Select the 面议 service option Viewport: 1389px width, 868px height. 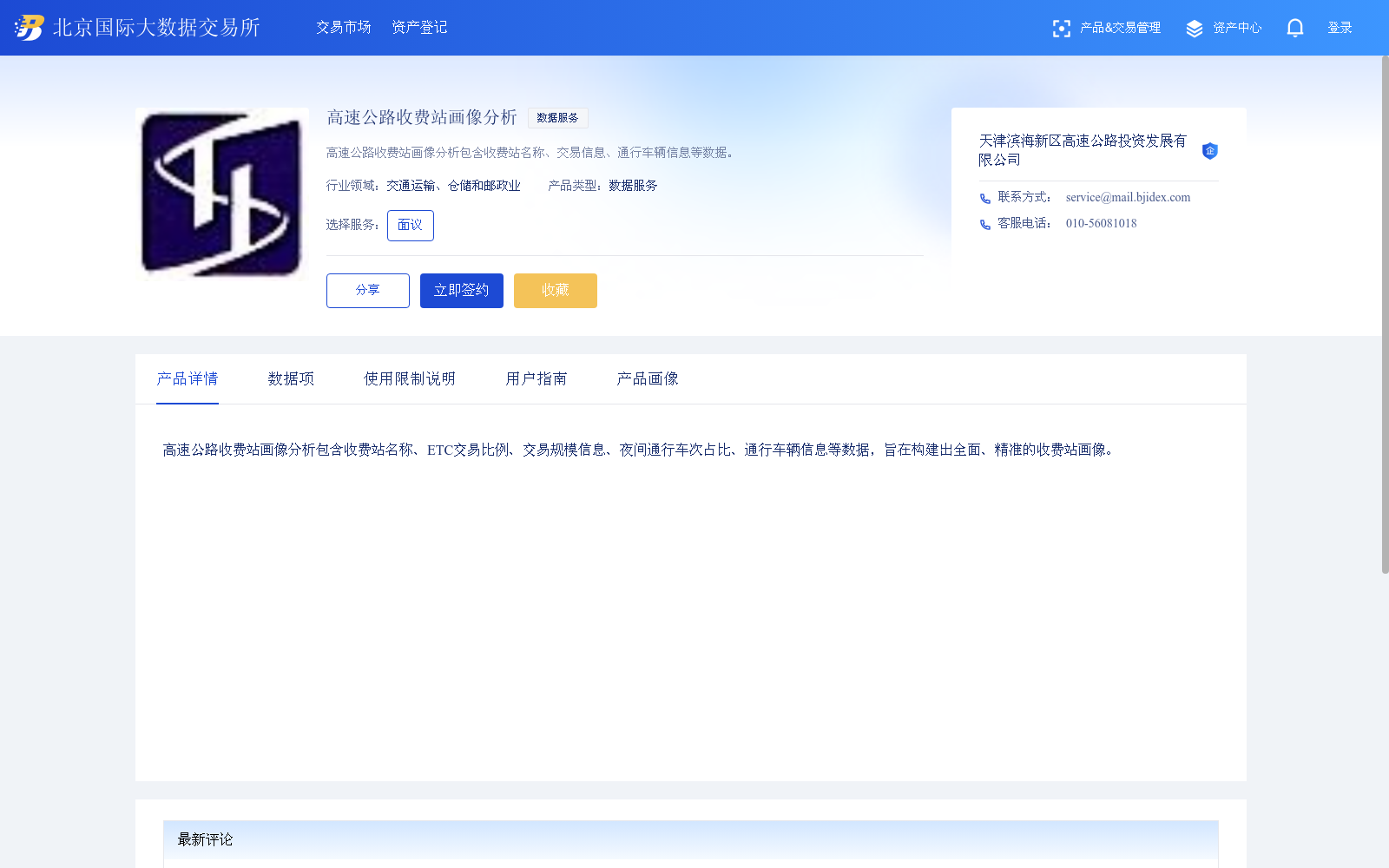click(x=410, y=225)
